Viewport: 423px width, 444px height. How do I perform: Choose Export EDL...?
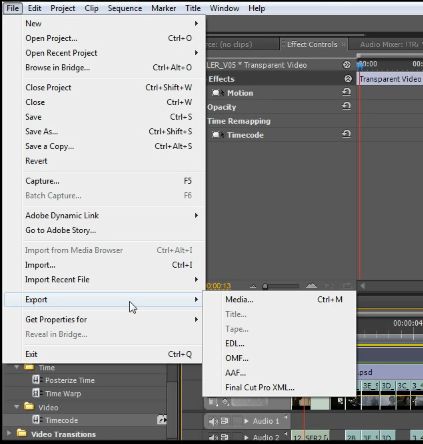(279, 343)
